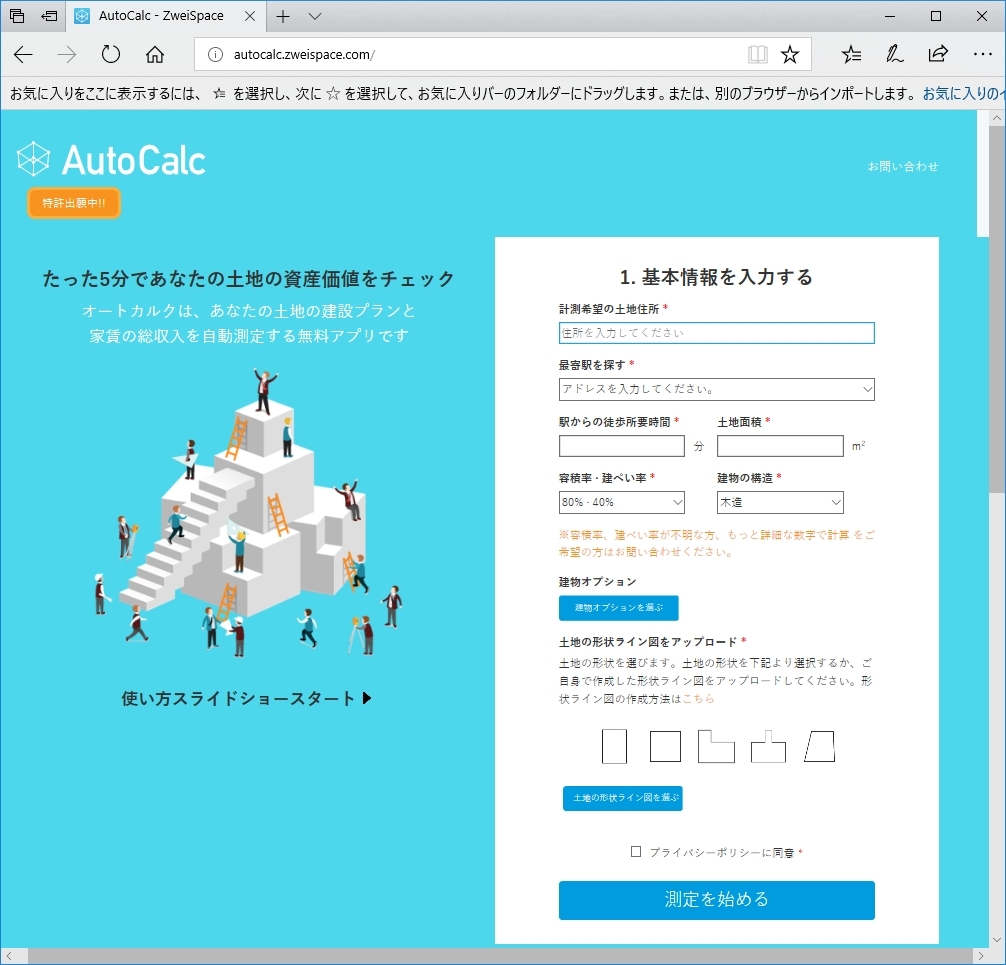Open the favorites hub icon

pyautogui.click(x=851, y=54)
